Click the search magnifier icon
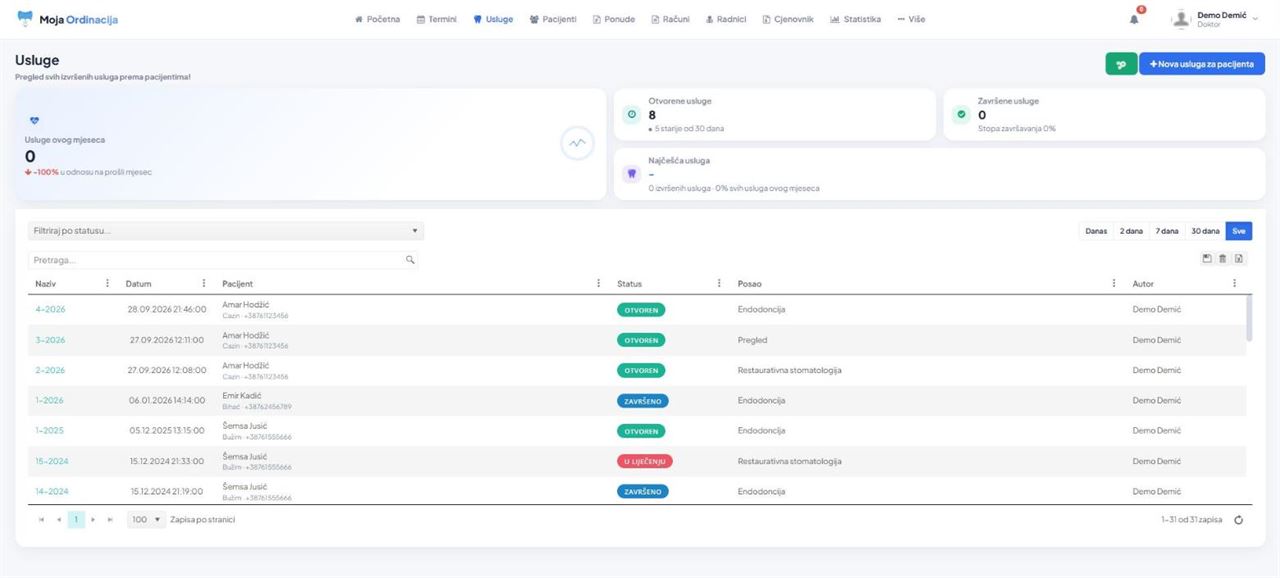This screenshot has width=1280, height=578. (x=410, y=260)
